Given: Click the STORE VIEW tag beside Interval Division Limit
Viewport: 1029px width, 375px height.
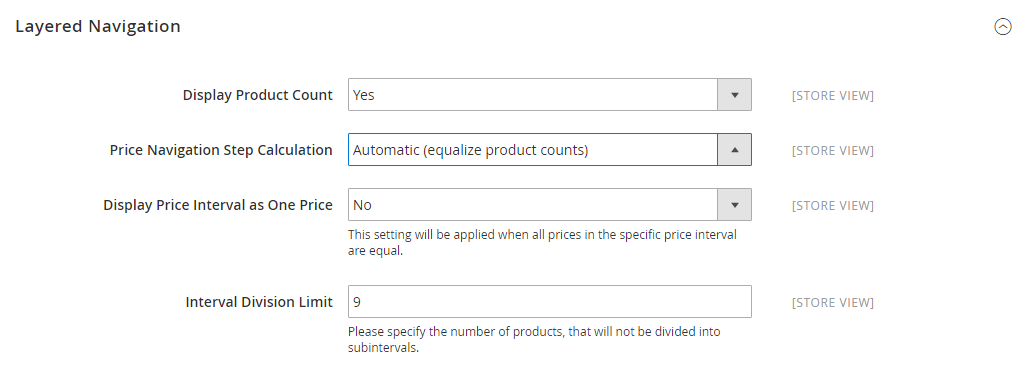Looking at the screenshot, I should pyautogui.click(x=833, y=303).
